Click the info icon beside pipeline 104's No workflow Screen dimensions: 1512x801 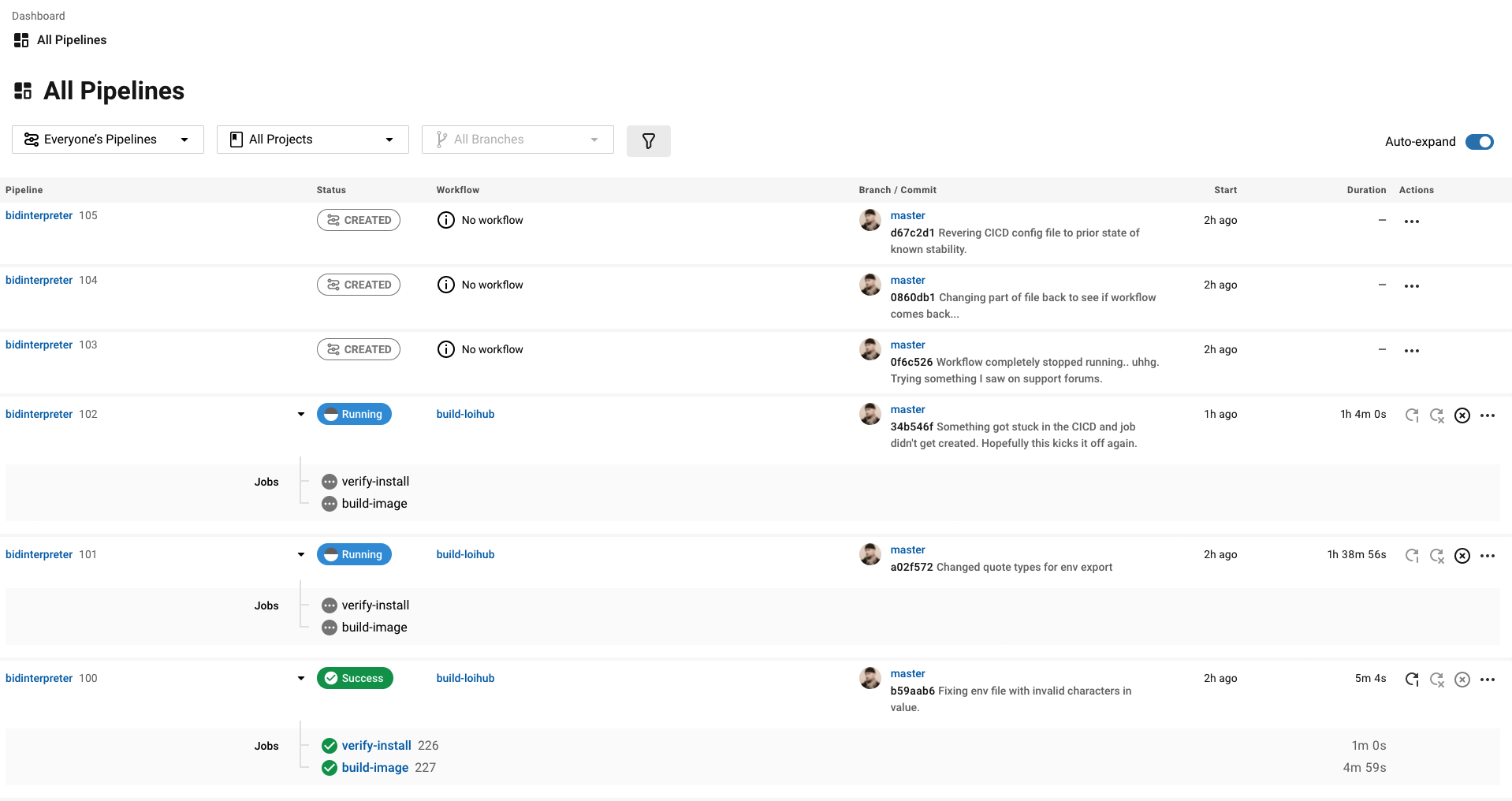pyautogui.click(x=446, y=285)
